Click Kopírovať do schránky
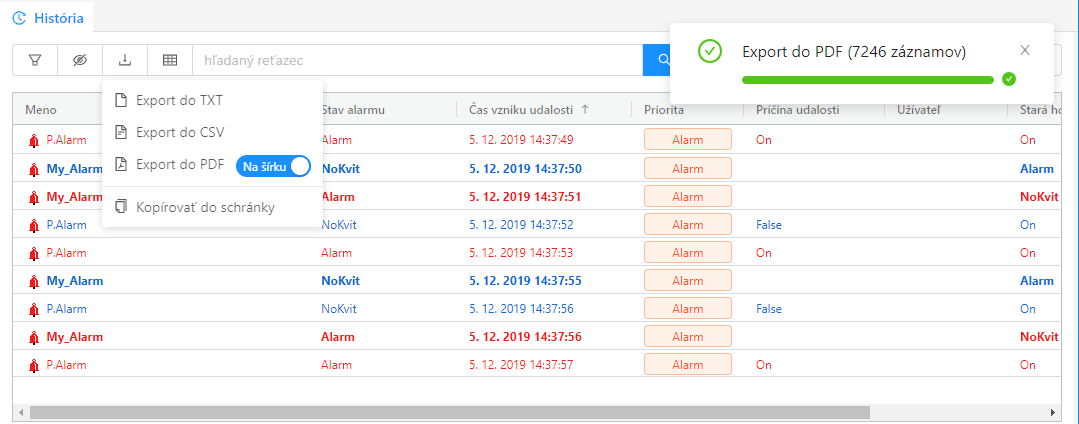The height and width of the screenshot is (424, 1079). coord(205,207)
